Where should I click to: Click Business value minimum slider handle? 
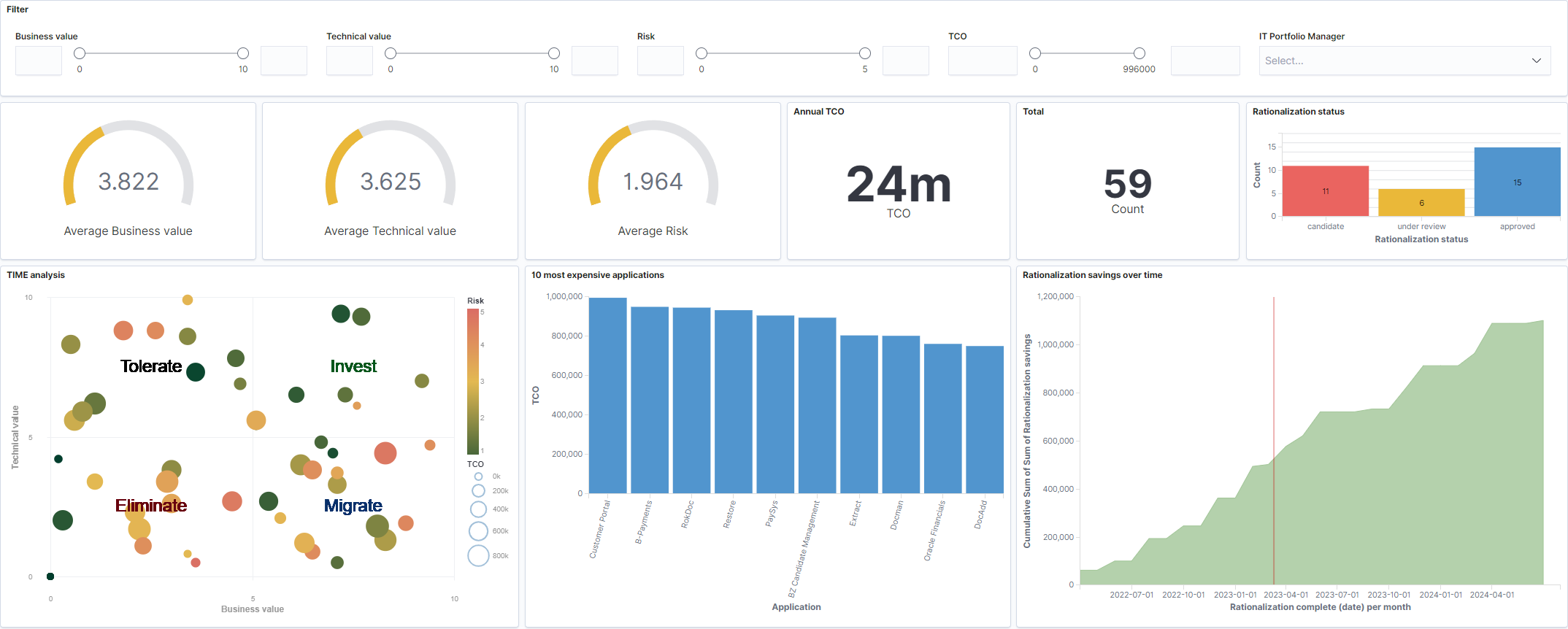[x=80, y=53]
